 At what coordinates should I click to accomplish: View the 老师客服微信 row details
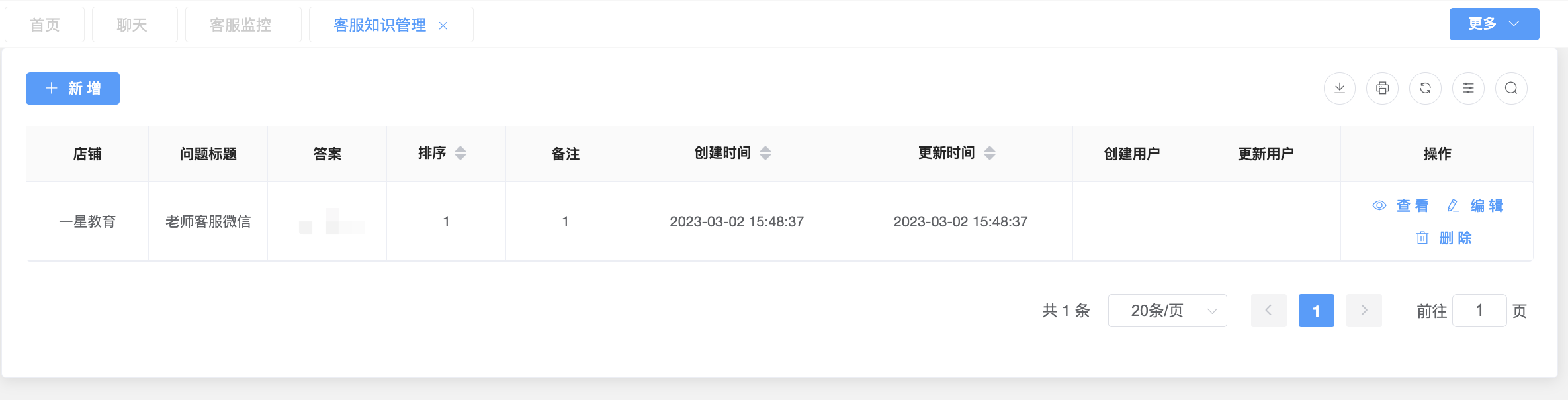point(1401,205)
